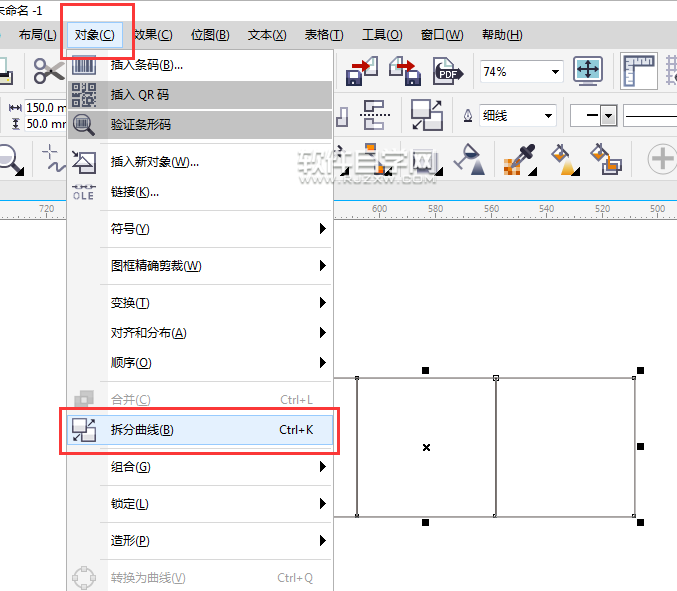Select the color eyedropper tool

coord(520,160)
